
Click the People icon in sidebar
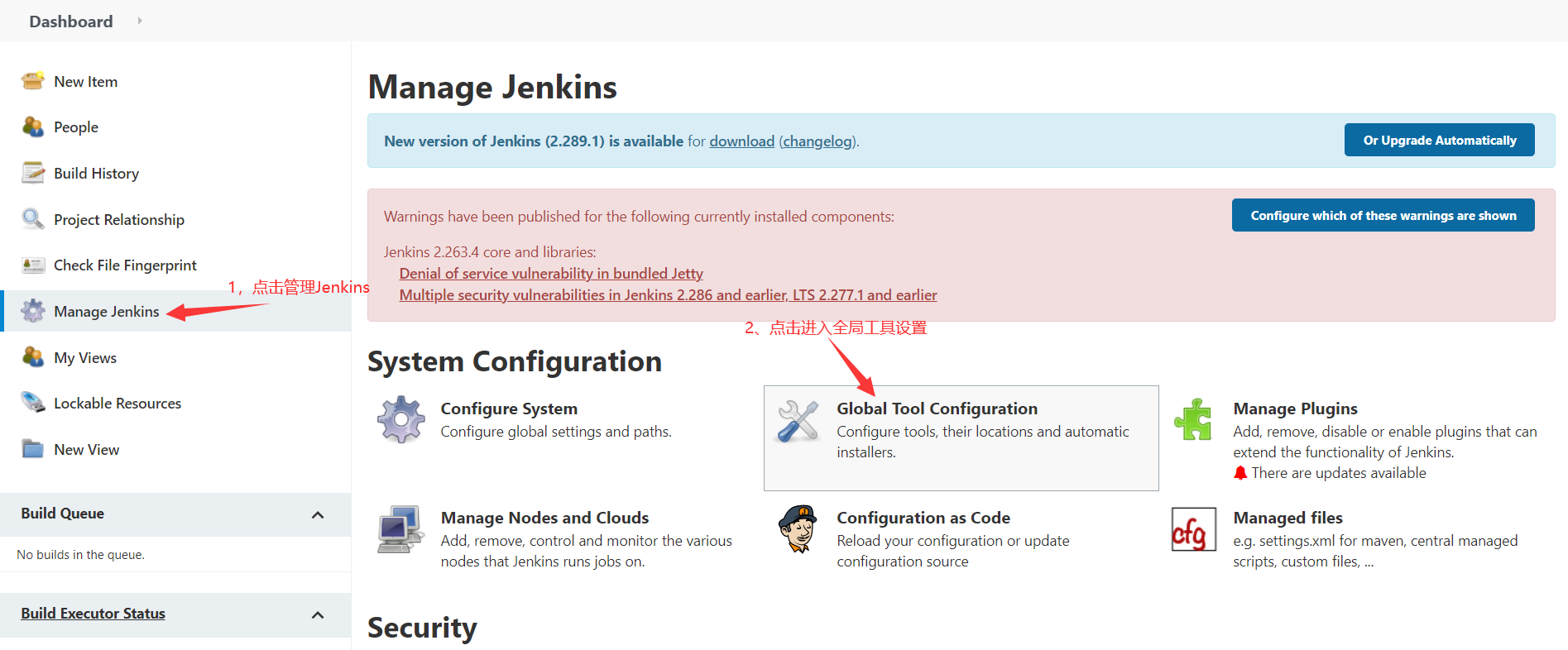click(33, 127)
